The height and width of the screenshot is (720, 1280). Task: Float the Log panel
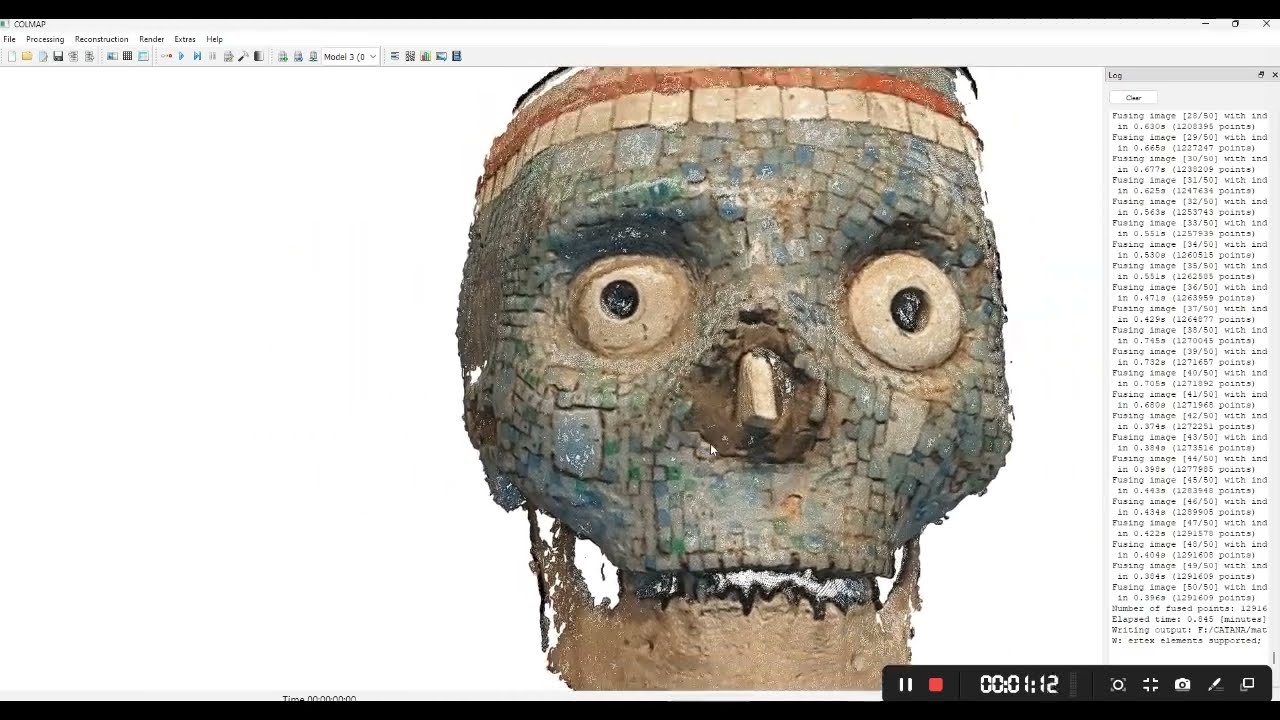point(1261,75)
